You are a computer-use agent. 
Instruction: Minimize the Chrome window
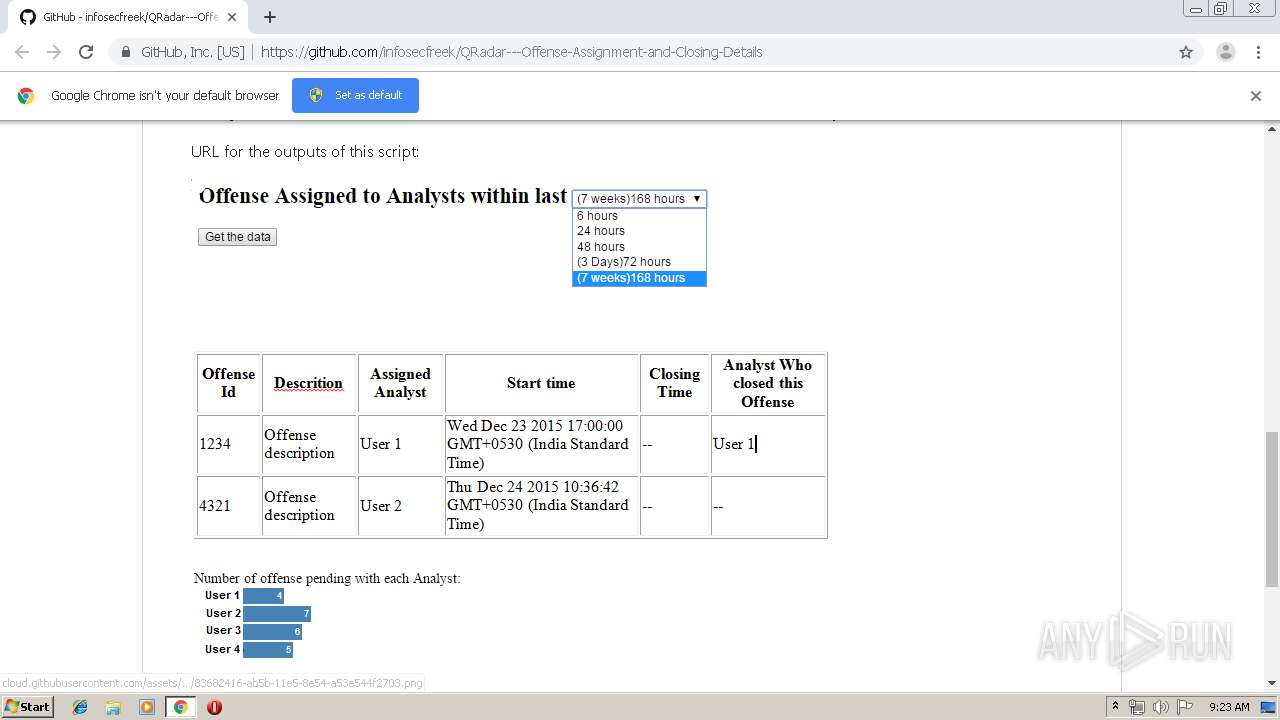point(1195,9)
